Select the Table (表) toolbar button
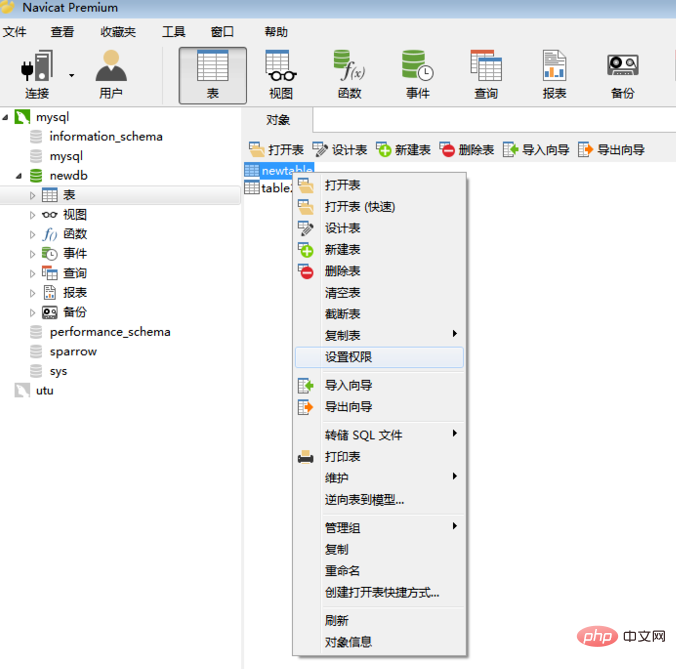Viewport: 676px width, 669px height. point(213,75)
